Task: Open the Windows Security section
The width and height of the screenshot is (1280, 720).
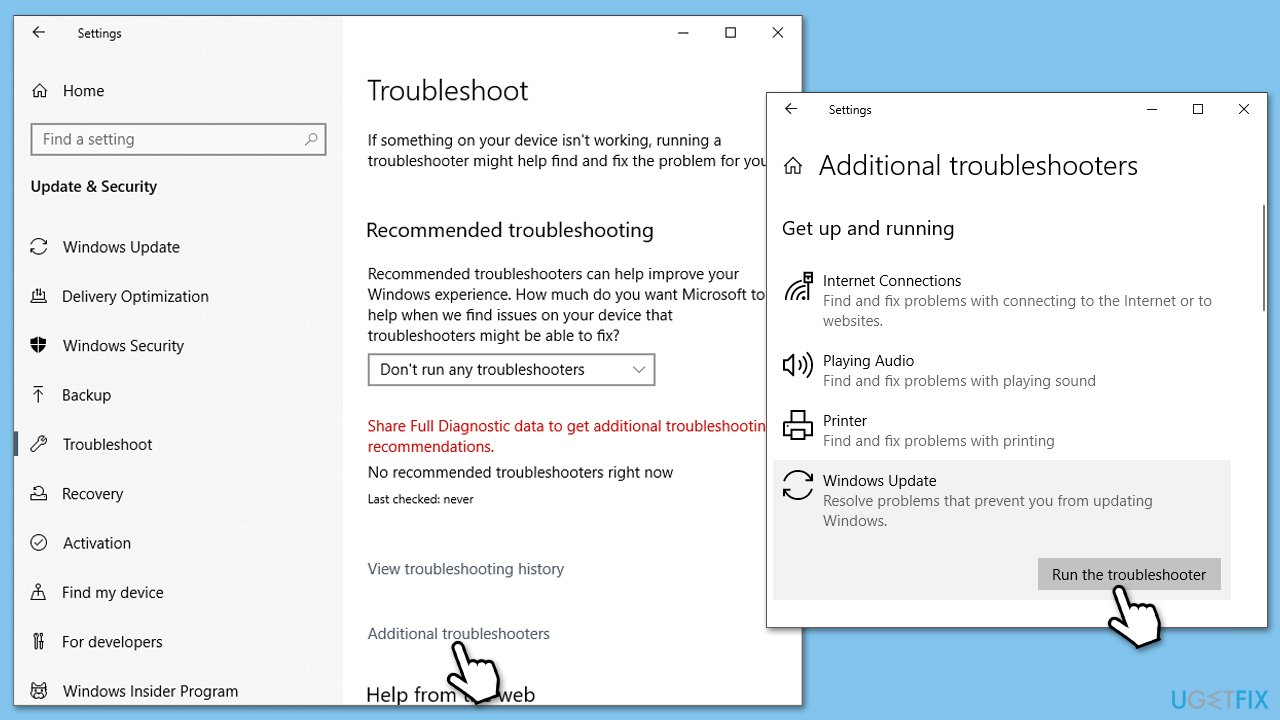Action: 123,346
